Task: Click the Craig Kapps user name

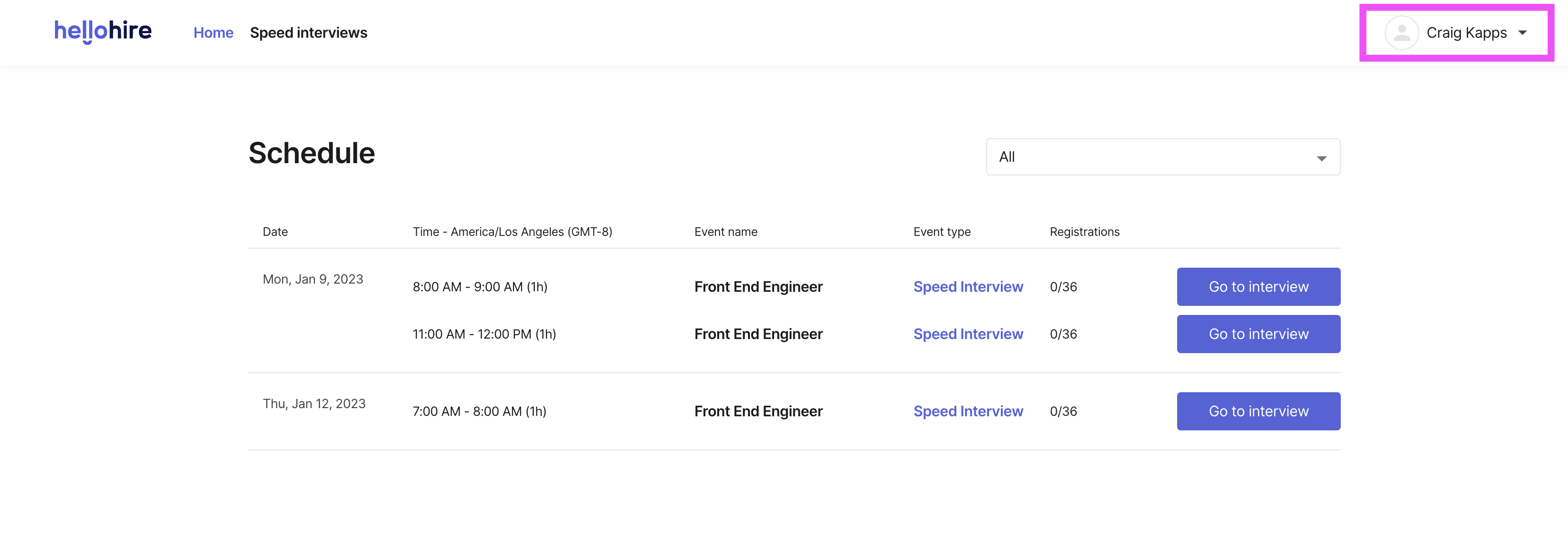Action: pos(1466,33)
